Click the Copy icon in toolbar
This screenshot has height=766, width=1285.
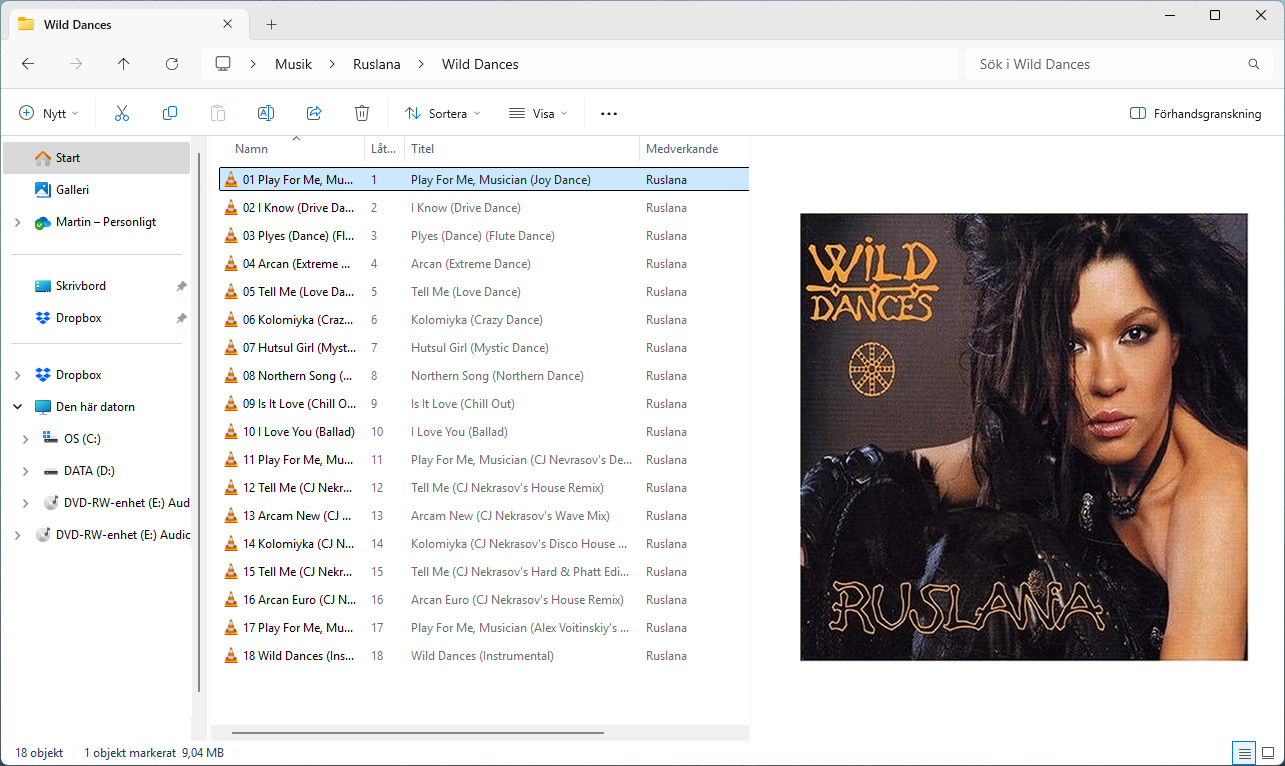click(x=170, y=113)
